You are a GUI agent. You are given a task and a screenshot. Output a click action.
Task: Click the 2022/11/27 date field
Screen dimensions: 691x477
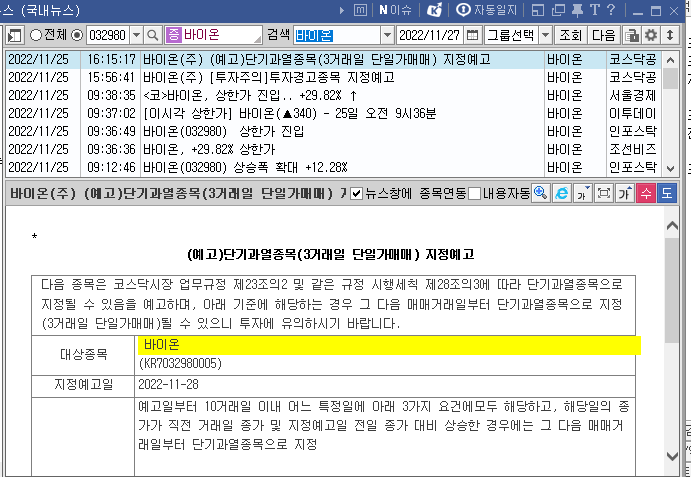point(430,35)
